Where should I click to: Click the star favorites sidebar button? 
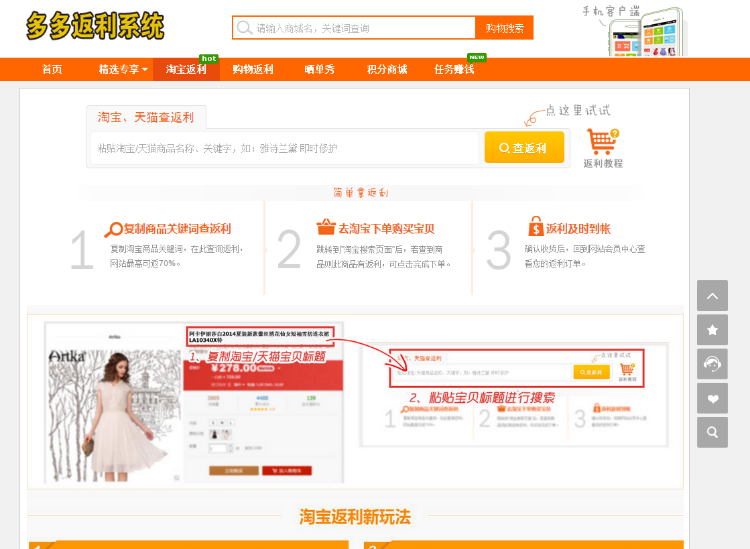pyautogui.click(x=712, y=330)
